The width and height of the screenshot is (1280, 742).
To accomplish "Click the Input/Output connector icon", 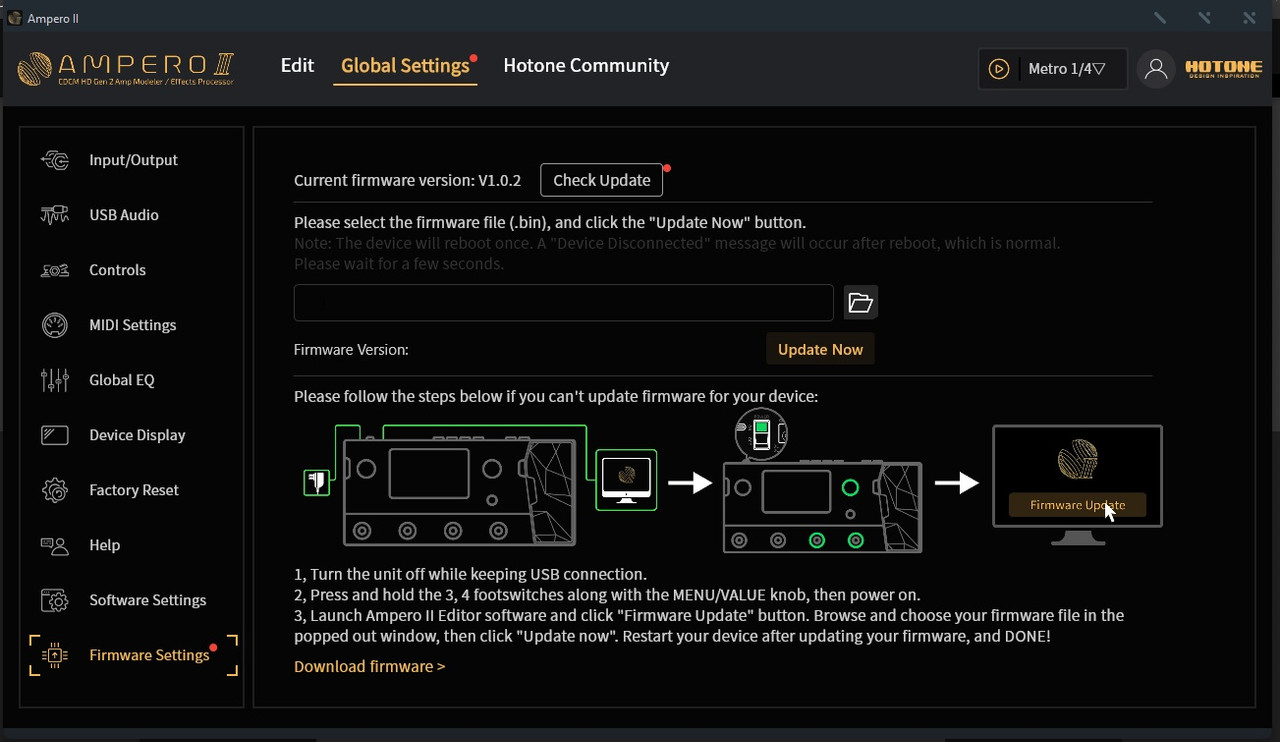I will point(54,160).
